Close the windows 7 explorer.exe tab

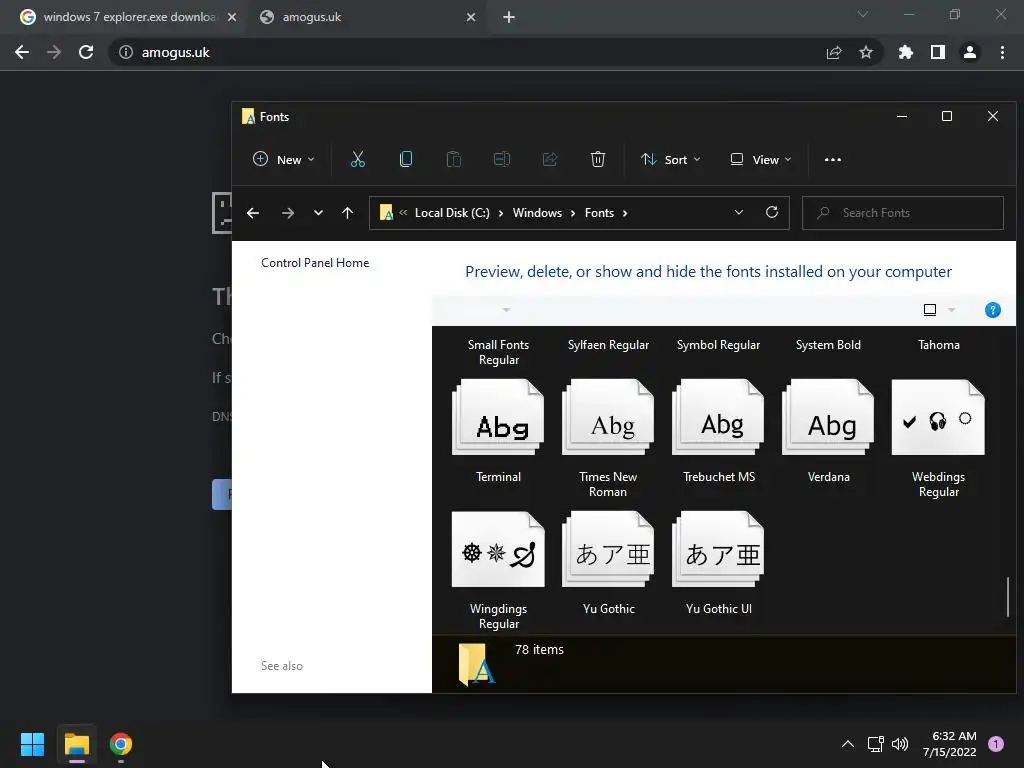[232, 17]
